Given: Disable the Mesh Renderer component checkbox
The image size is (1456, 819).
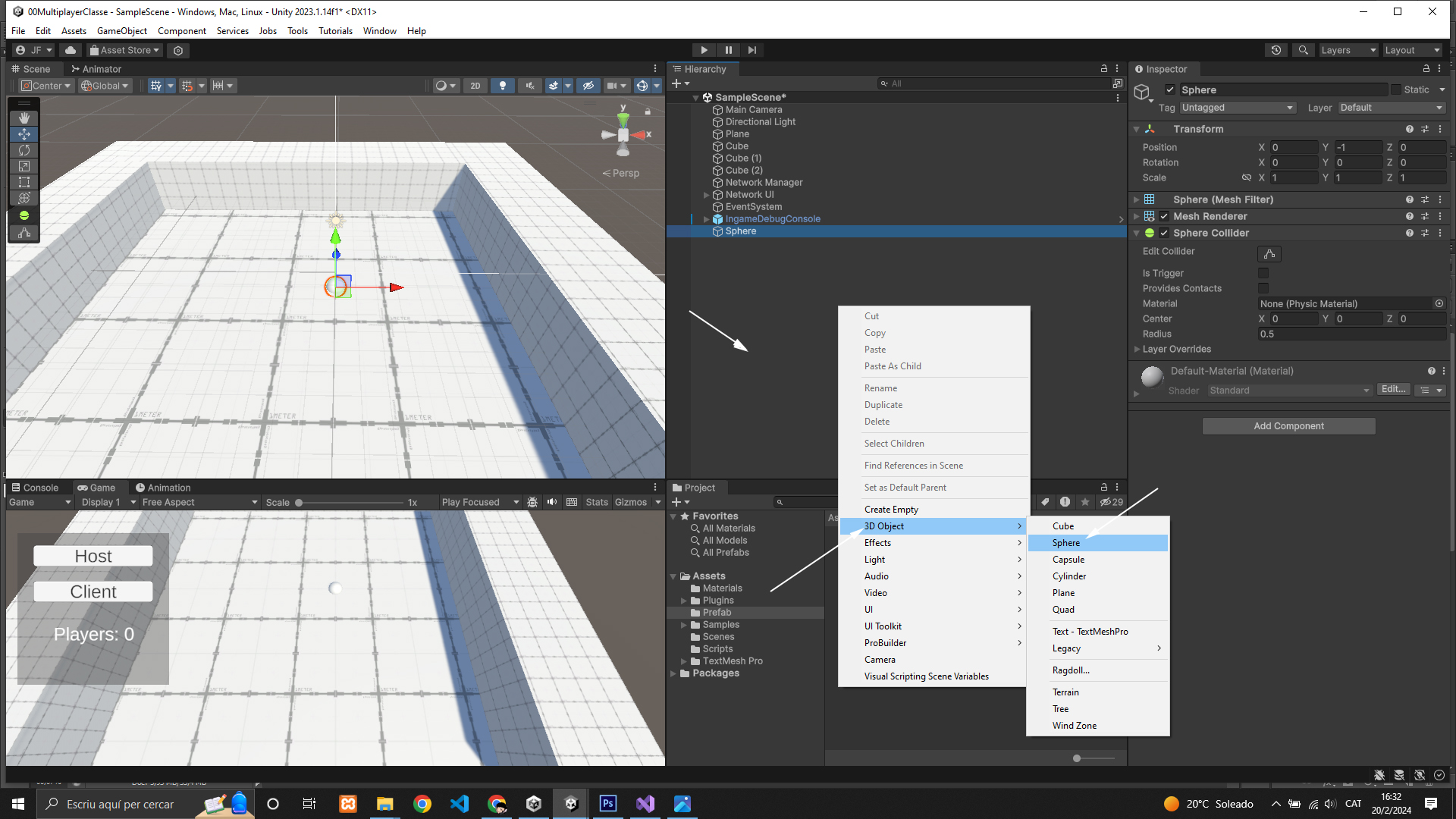Looking at the screenshot, I should click(x=1164, y=216).
